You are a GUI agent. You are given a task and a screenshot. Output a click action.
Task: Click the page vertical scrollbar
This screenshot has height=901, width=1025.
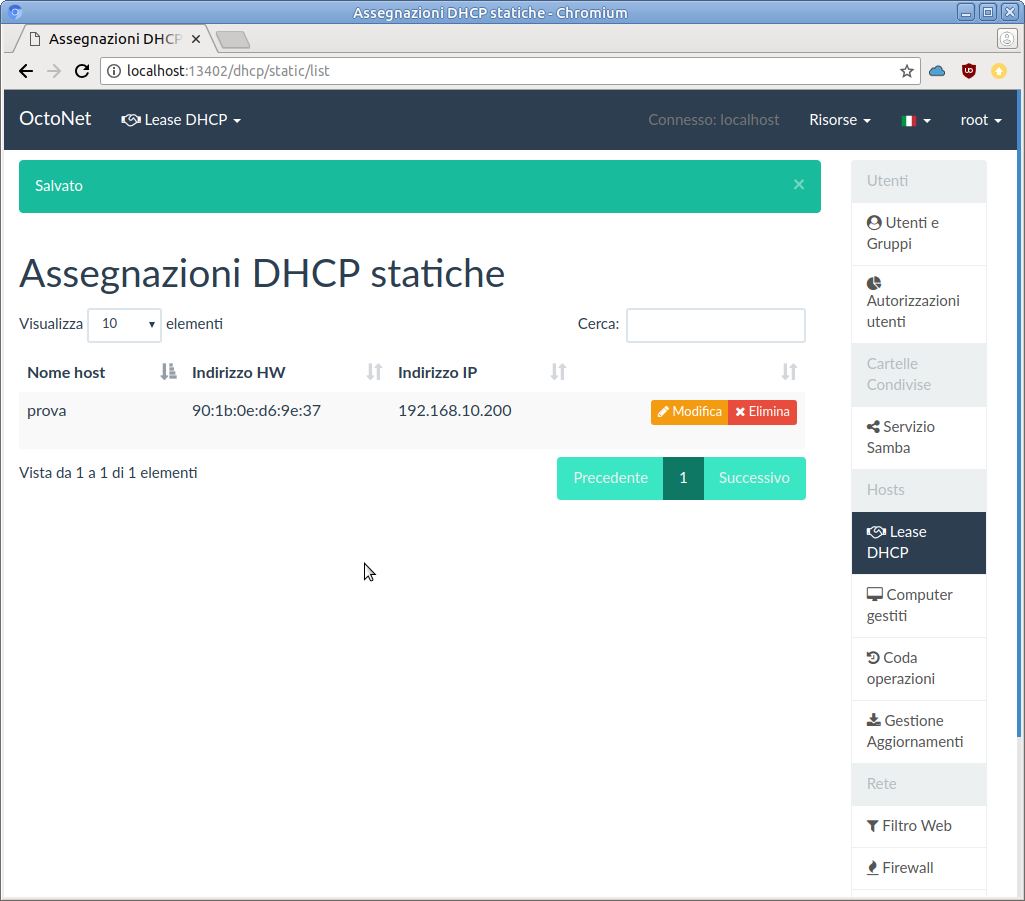pyautogui.click(x=1019, y=415)
